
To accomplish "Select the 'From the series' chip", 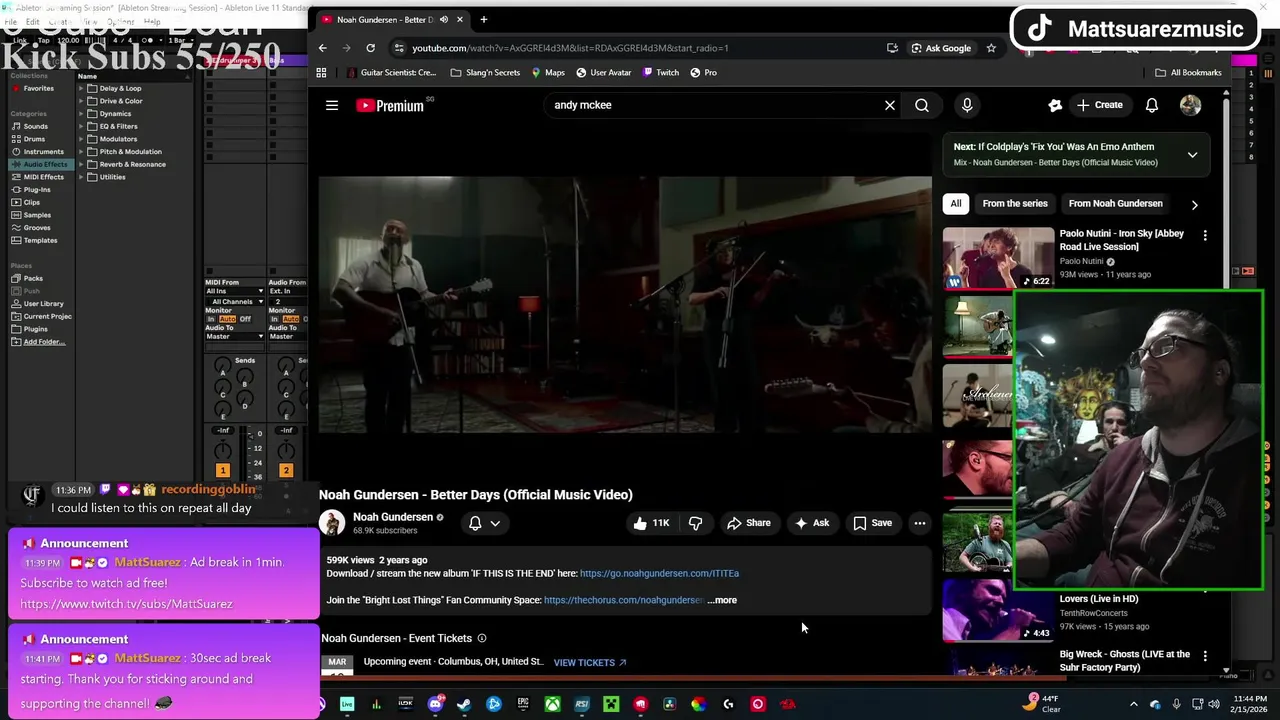I will (1015, 204).
